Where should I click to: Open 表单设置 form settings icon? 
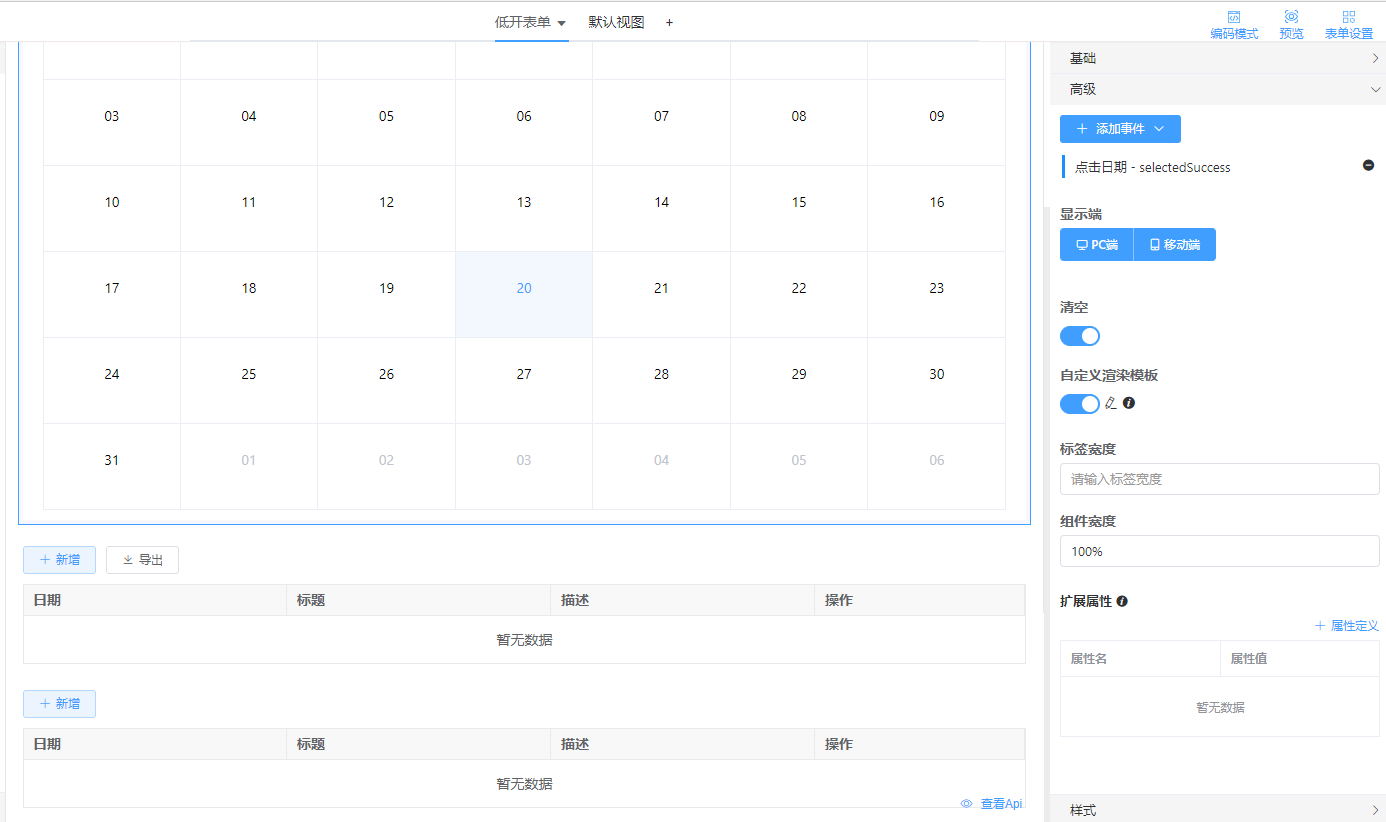click(1349, 17)
